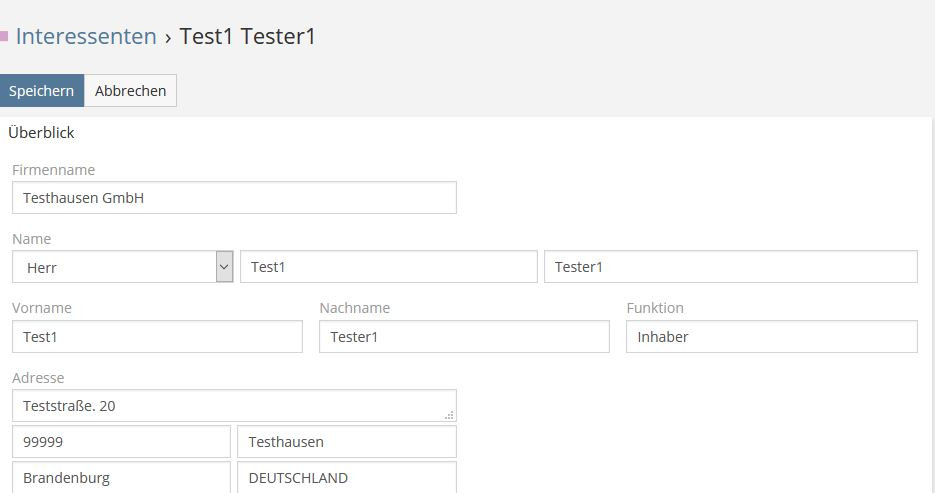Save the record with Speichern
The image size is (935, 493).
click(41, 91)
